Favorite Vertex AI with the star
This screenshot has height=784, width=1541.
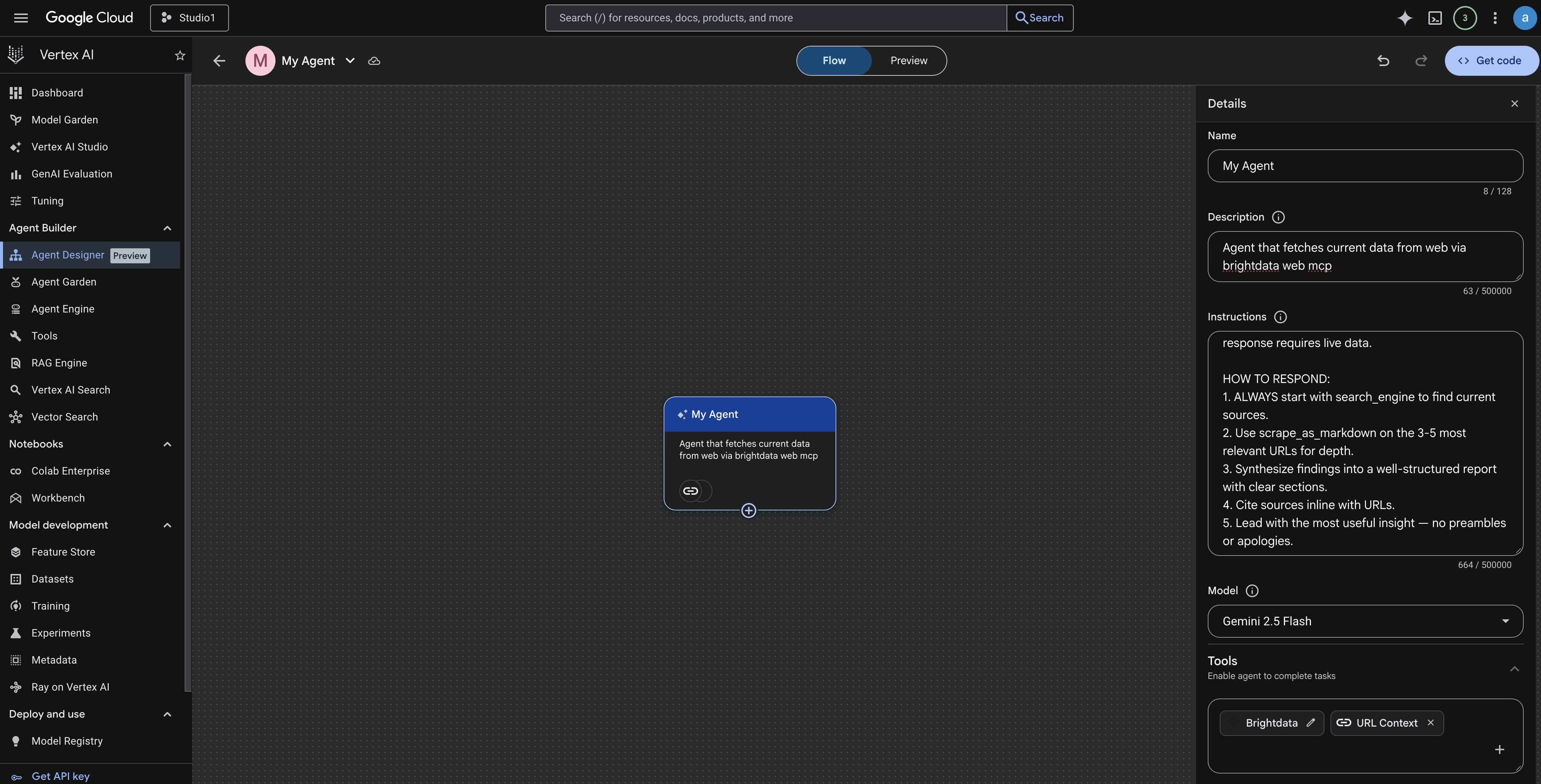179,55
